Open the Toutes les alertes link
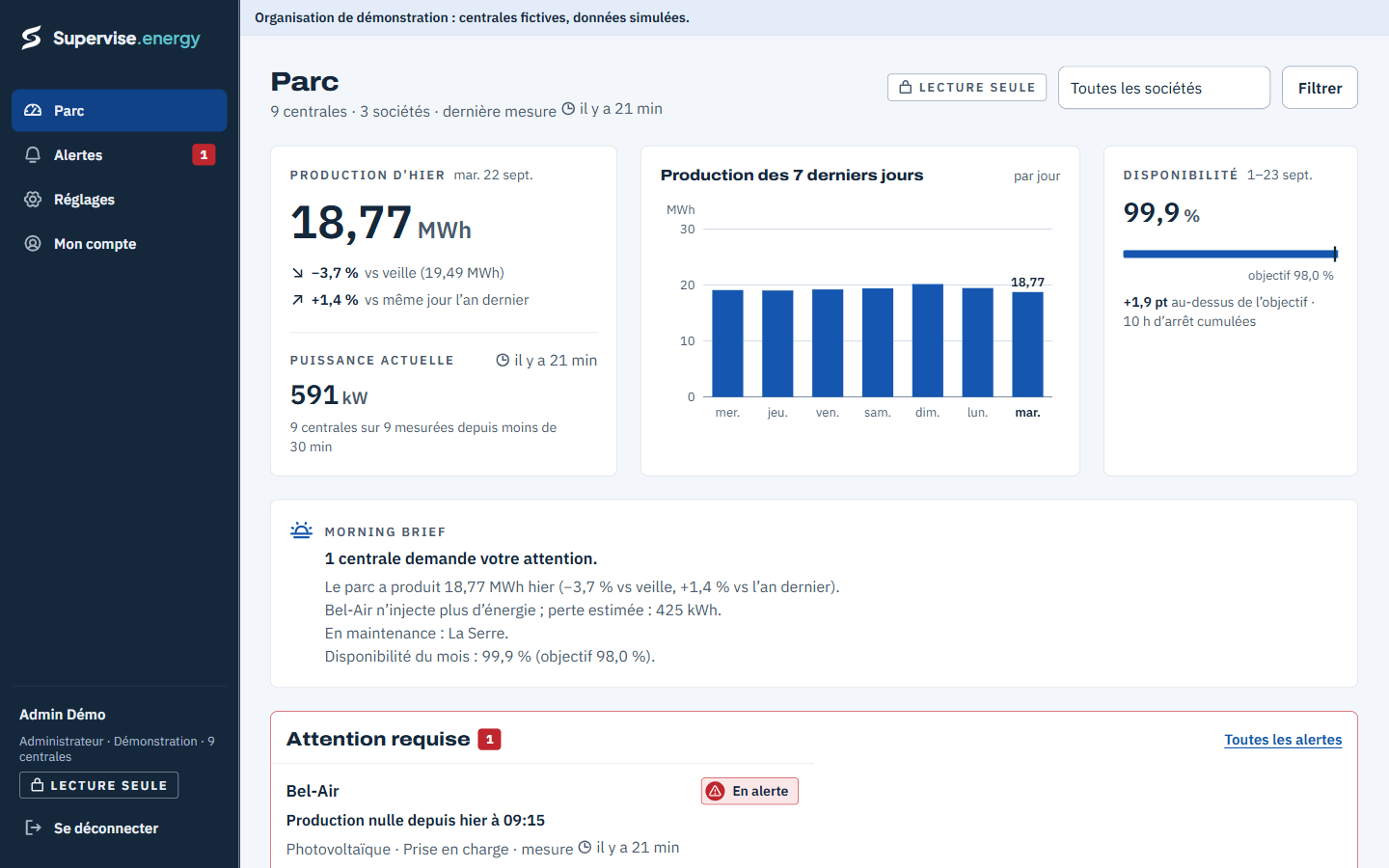 click(x=1283, y=740)
